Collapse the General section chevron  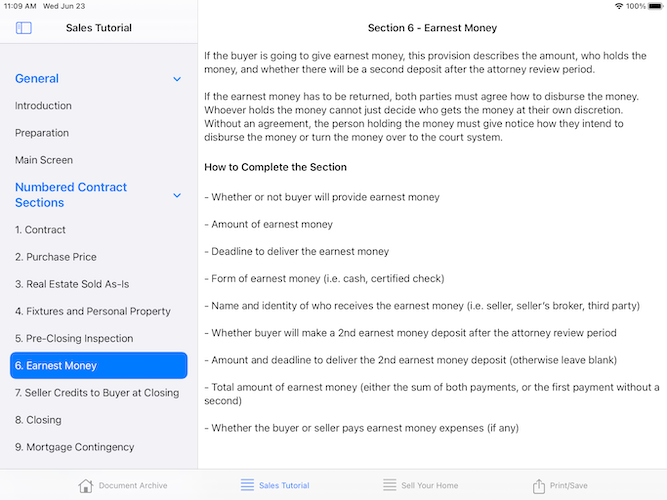[177, 79]
